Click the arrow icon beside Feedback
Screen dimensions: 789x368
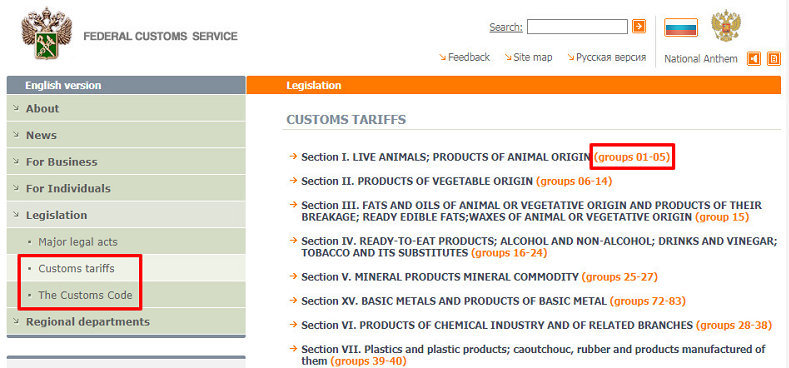442,57
